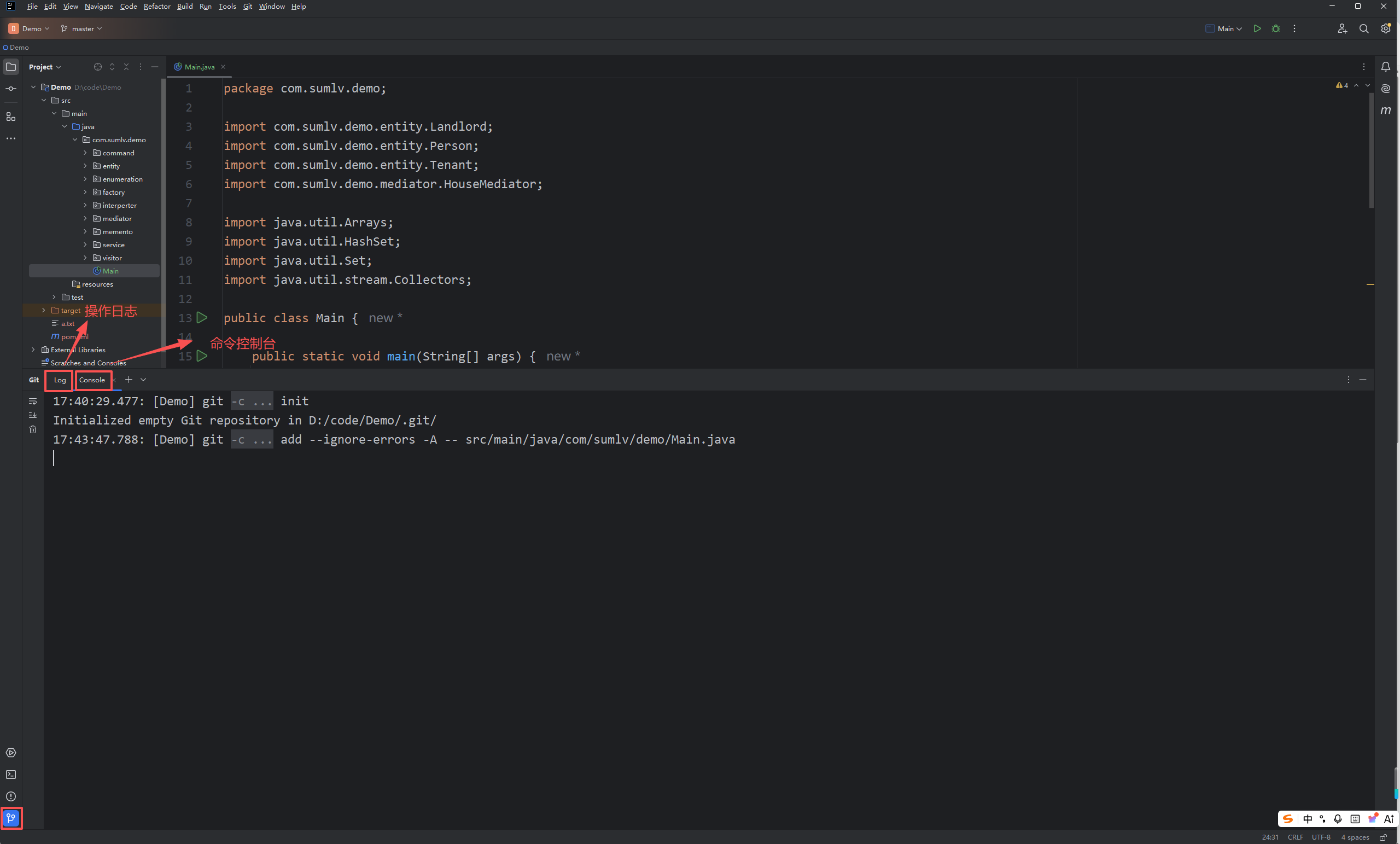Expand the target folder
This screenshot has height=844, width=1400.
click(44, 310)
